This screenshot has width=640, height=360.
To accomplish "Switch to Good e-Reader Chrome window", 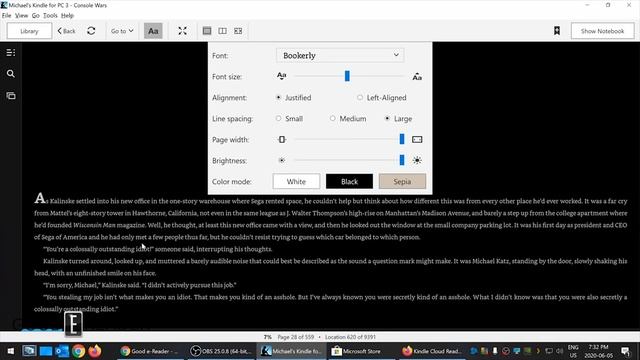I will [x=150, y=351].
